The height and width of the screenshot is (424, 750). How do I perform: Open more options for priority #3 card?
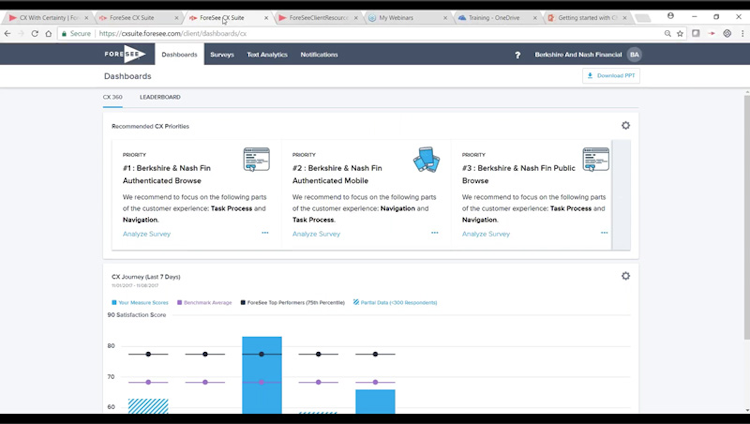tap(604, 233)
